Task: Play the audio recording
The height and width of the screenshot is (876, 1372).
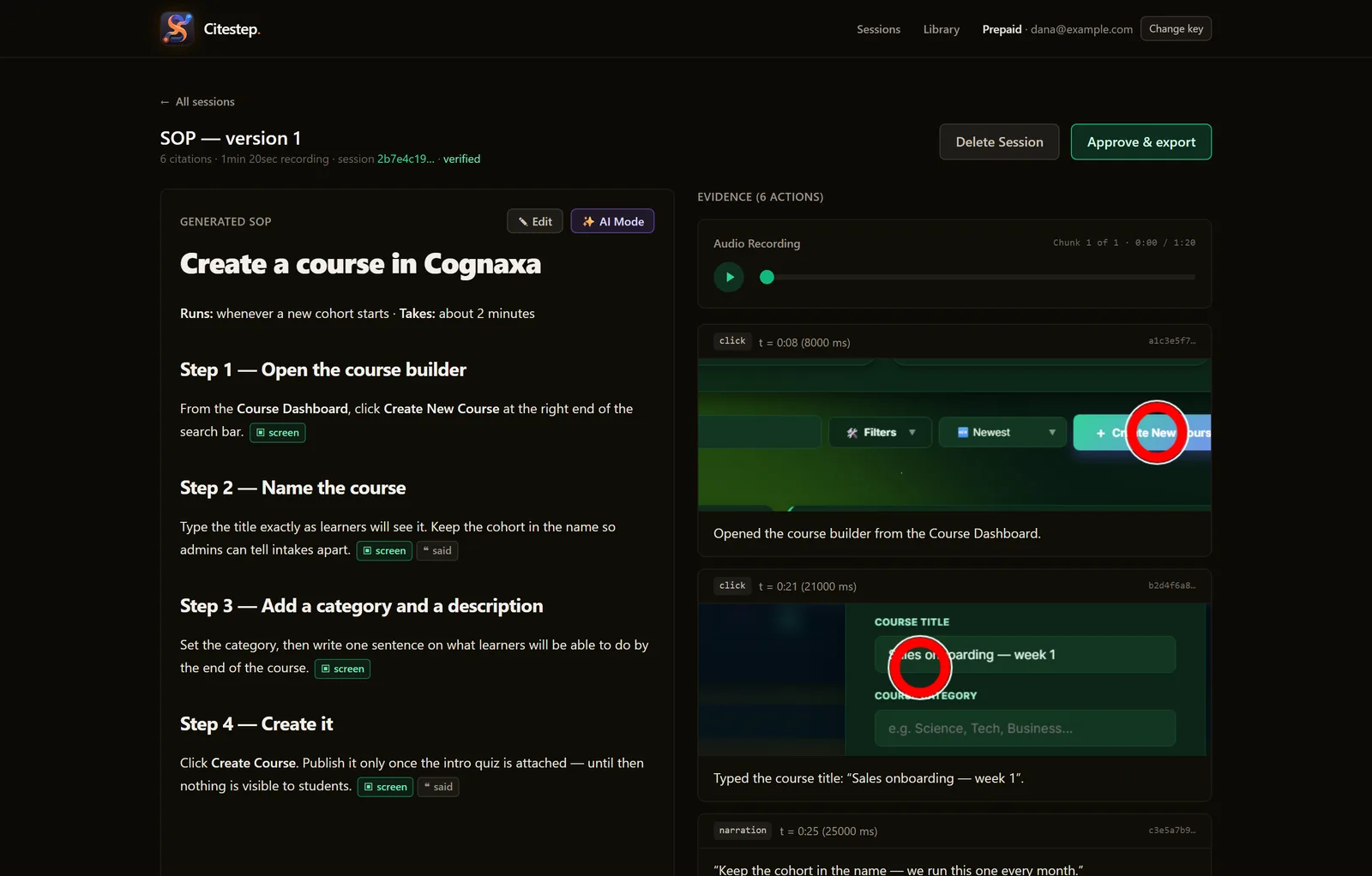Action: [729, 277]
